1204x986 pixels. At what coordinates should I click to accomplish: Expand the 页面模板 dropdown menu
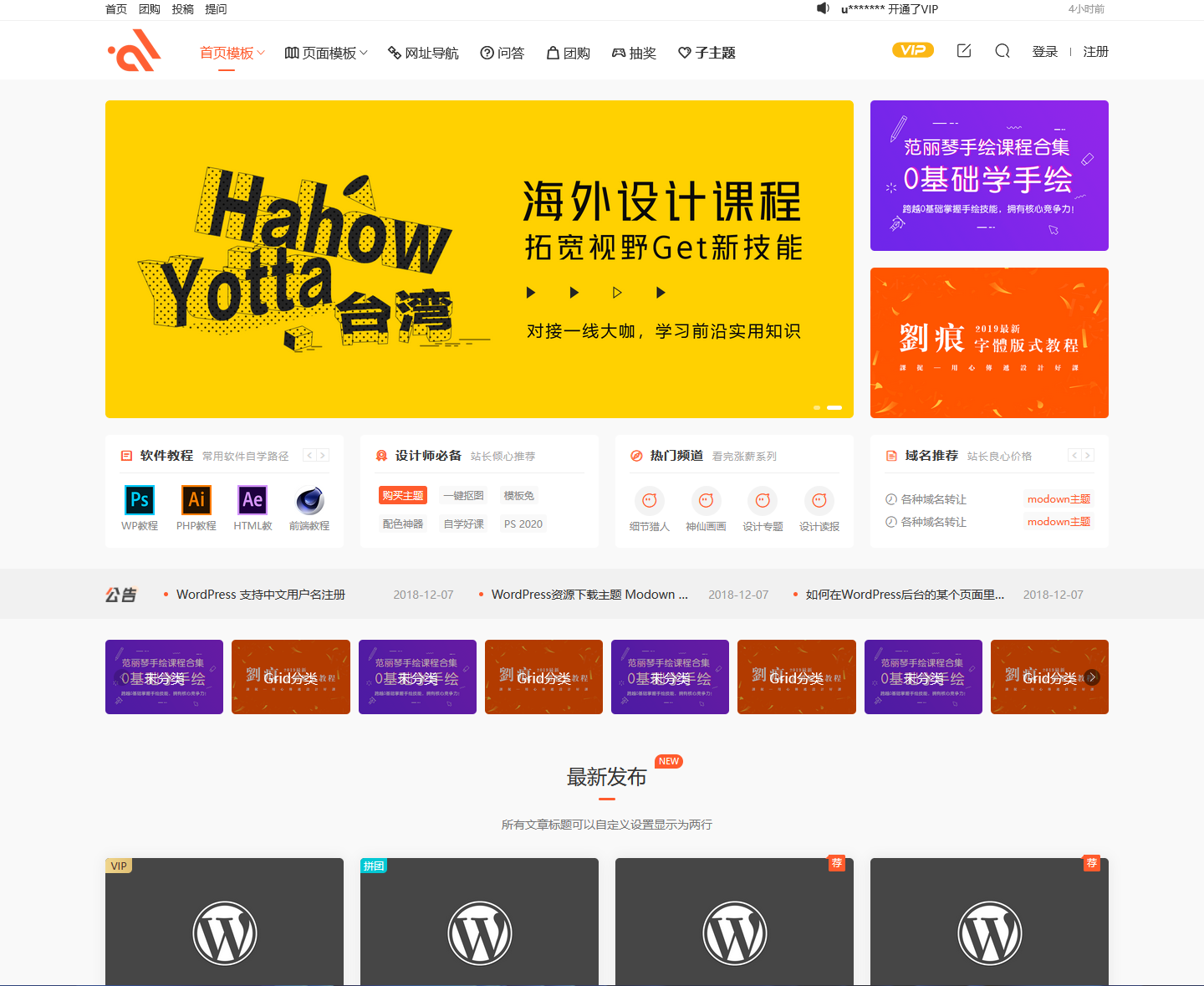[x=326, y=53]
